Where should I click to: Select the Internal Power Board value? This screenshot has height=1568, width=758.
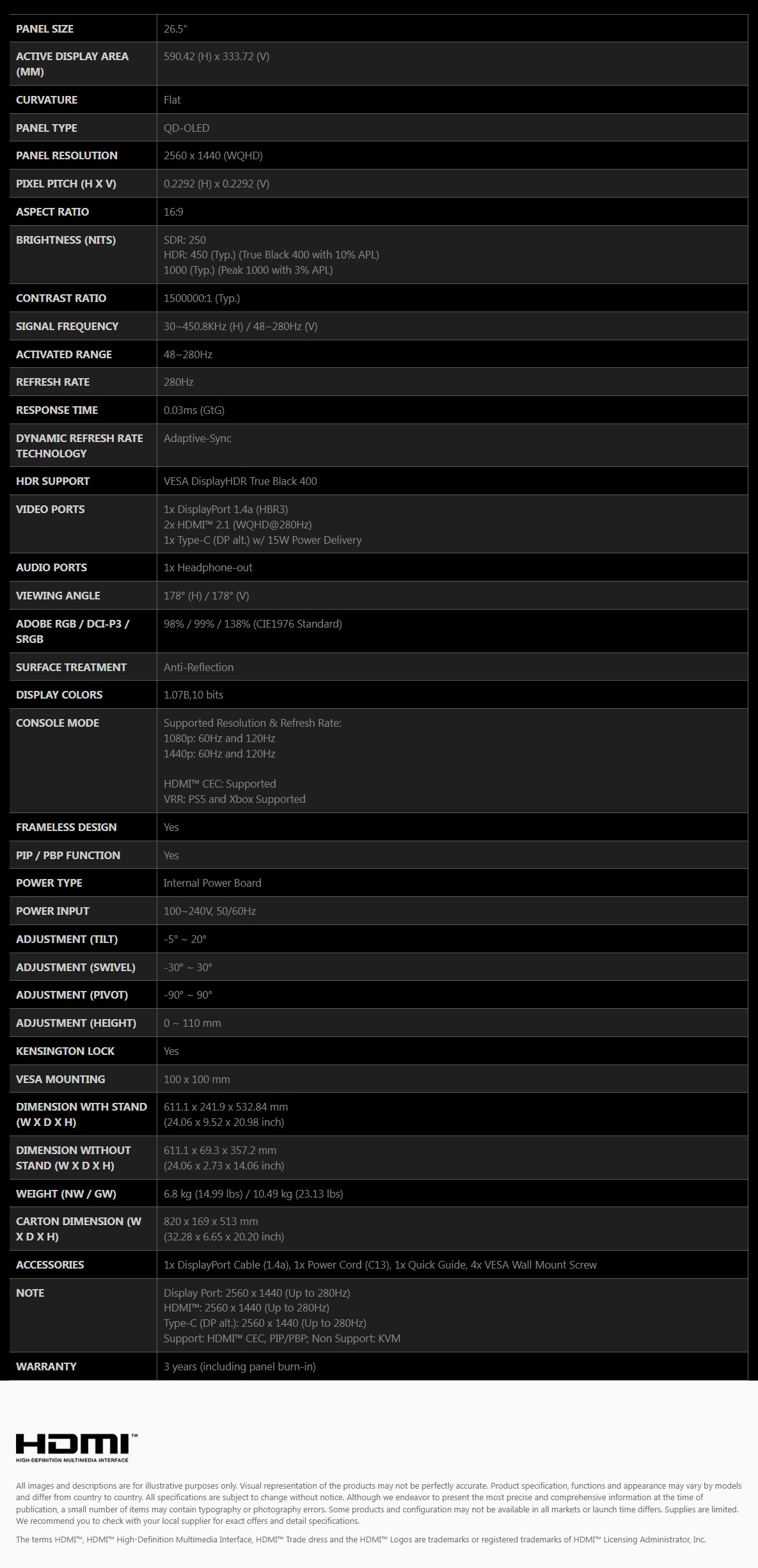pos(212,883)
